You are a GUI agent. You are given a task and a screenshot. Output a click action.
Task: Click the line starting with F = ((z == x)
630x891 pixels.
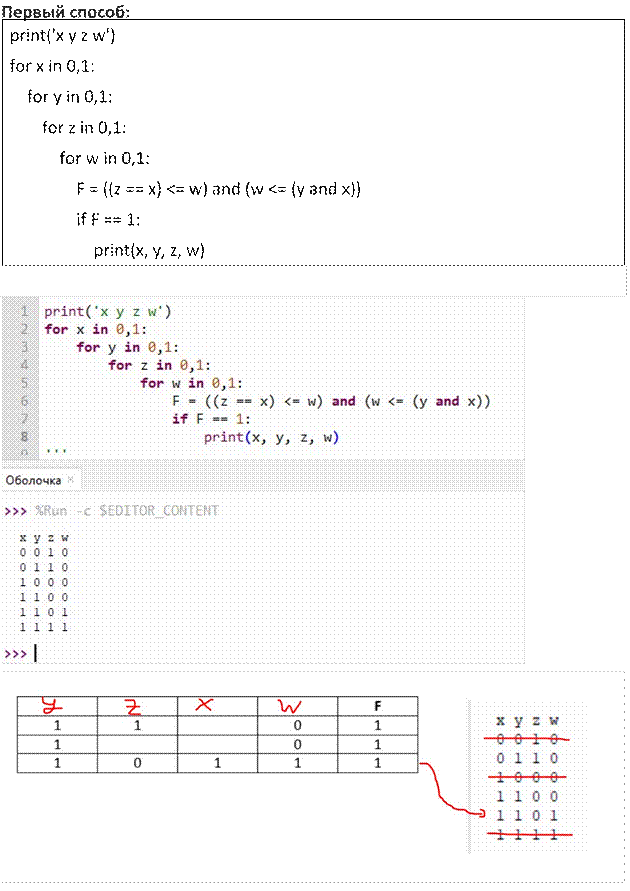[330, 401]
